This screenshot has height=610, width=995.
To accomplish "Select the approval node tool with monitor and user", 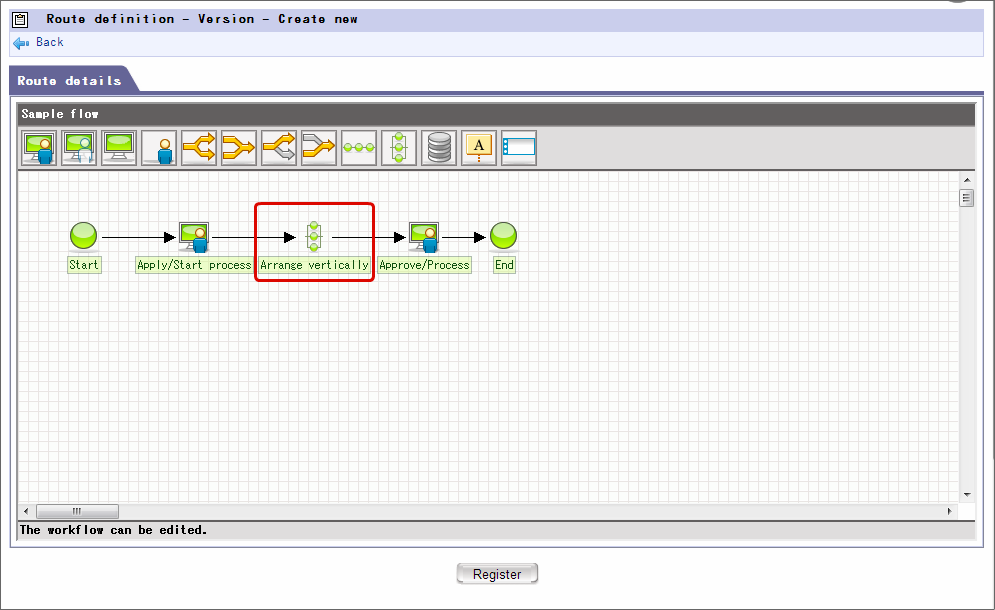I will click(x=39, y=148).
